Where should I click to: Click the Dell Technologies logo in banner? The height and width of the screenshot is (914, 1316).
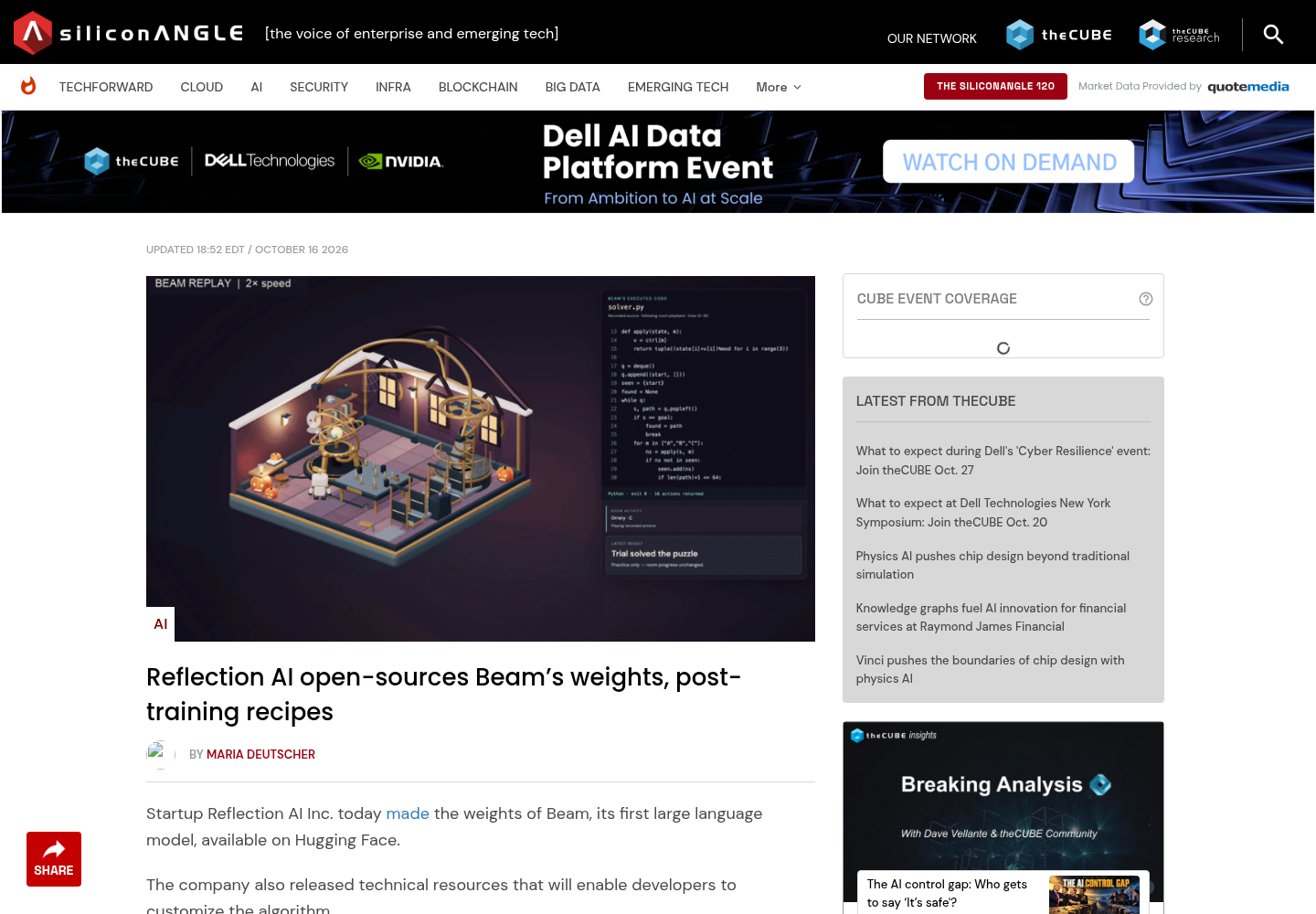tap(270, 161)
